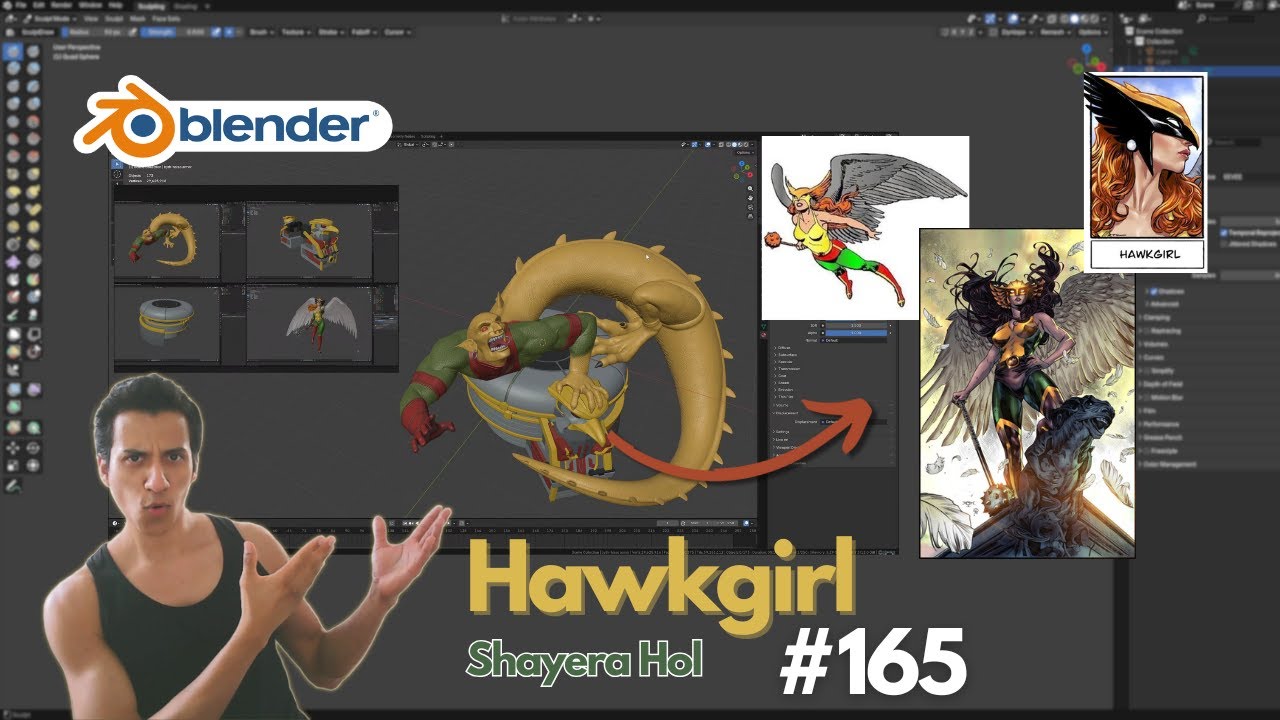Select the Mask brush tool
The height and width of the screenshot is (720, 1280).
click(14, 280)
